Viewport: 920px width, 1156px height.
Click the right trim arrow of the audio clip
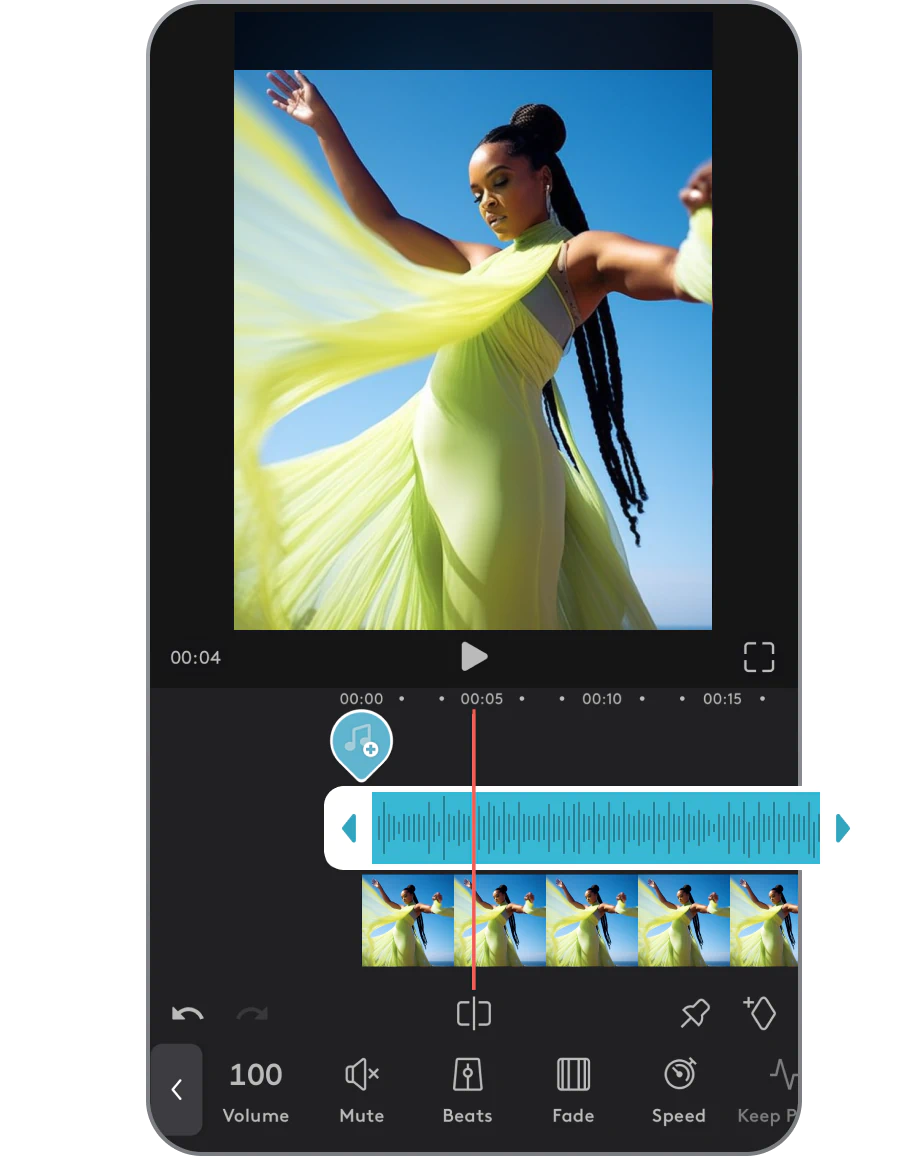(x=843, y=828)
